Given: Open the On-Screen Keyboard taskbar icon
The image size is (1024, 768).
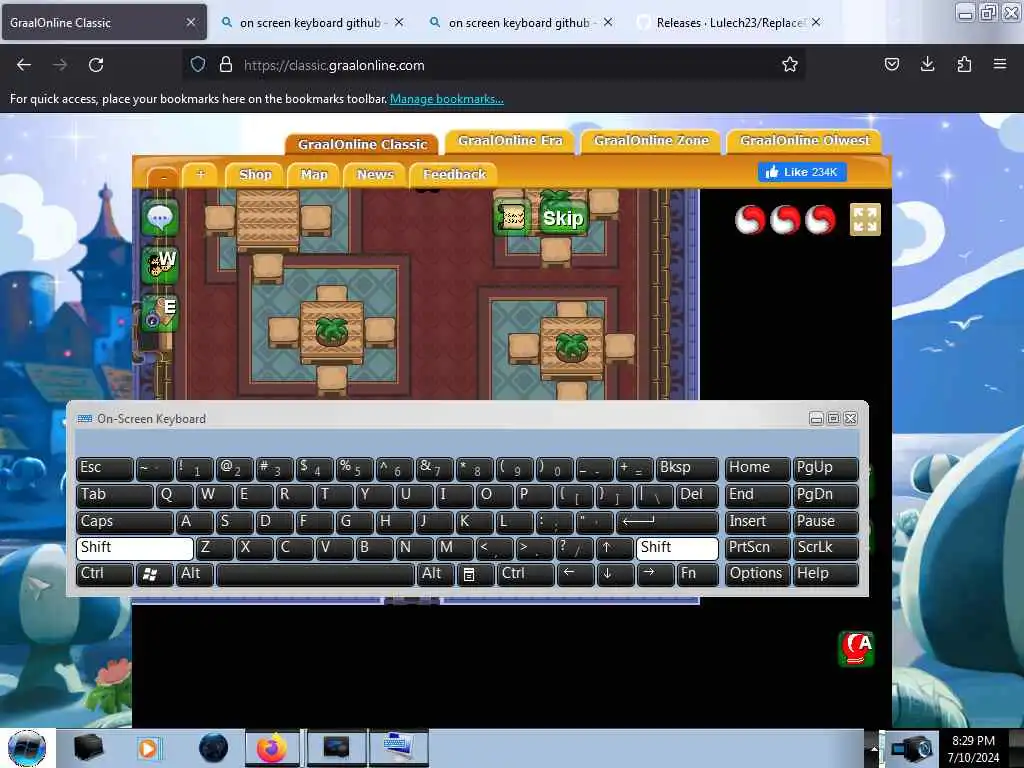Looking at the screenshot, I should [398, 748].
